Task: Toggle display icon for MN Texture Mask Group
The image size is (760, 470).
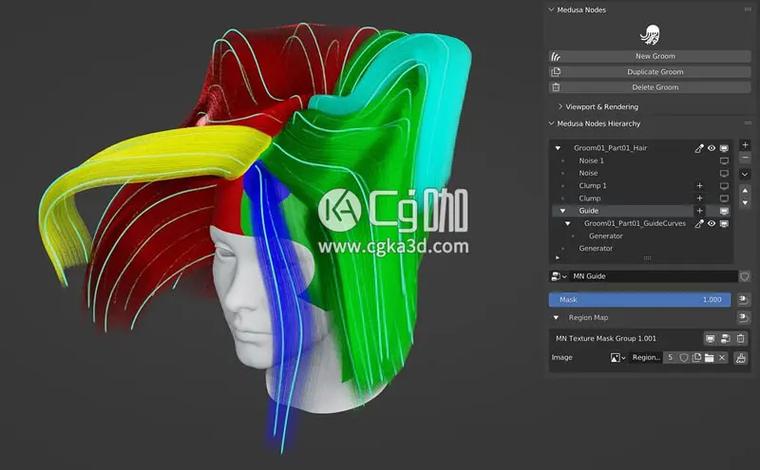Action: [710, 339]
